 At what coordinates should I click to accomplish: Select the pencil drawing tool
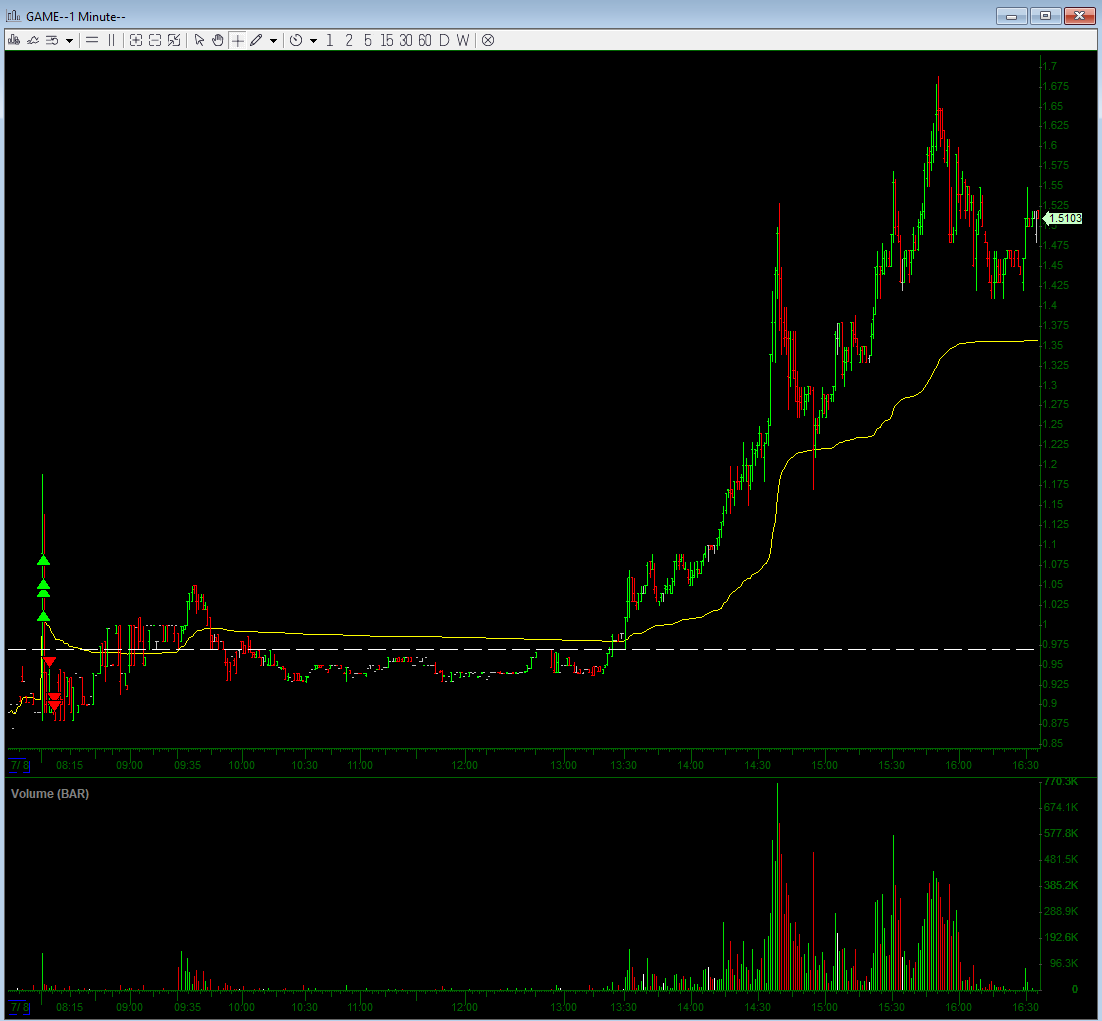click(x=257, y=41)
